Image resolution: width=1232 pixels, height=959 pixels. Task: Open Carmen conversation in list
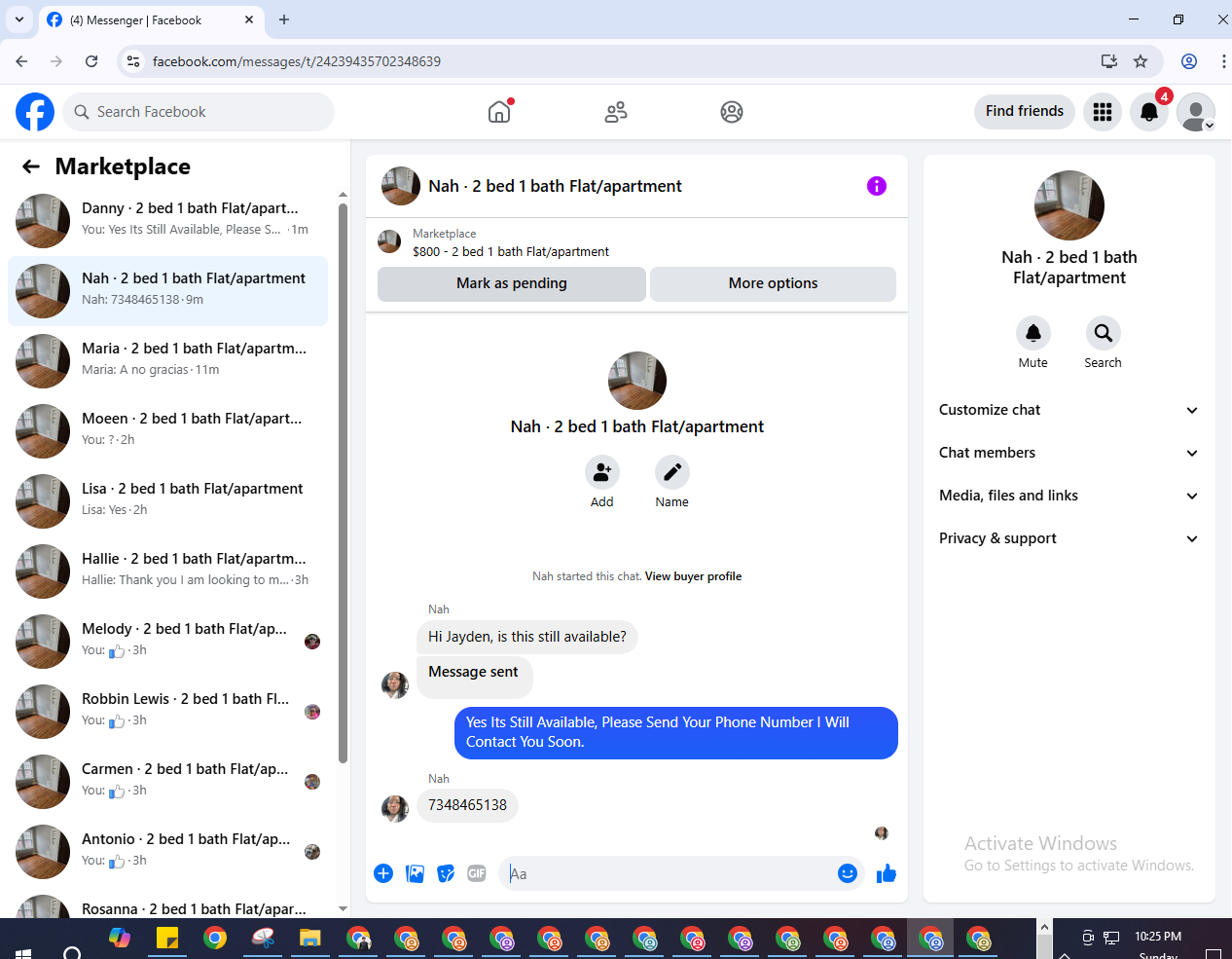coord(167,782)
